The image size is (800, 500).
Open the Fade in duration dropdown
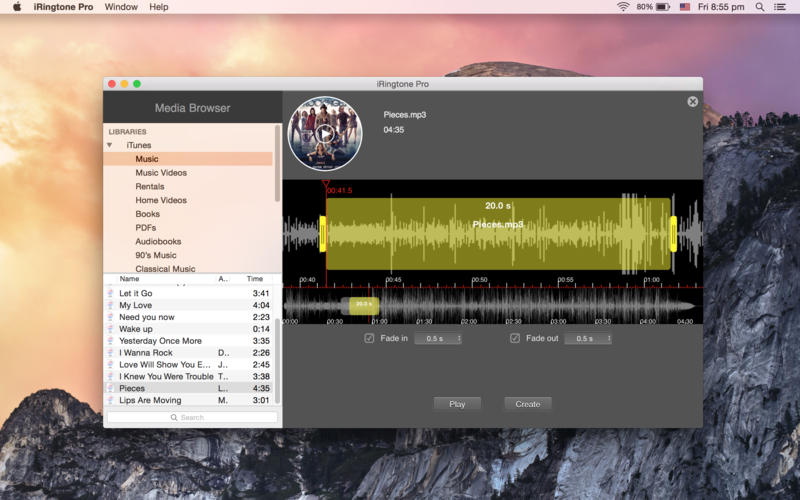tap(438, 338)
